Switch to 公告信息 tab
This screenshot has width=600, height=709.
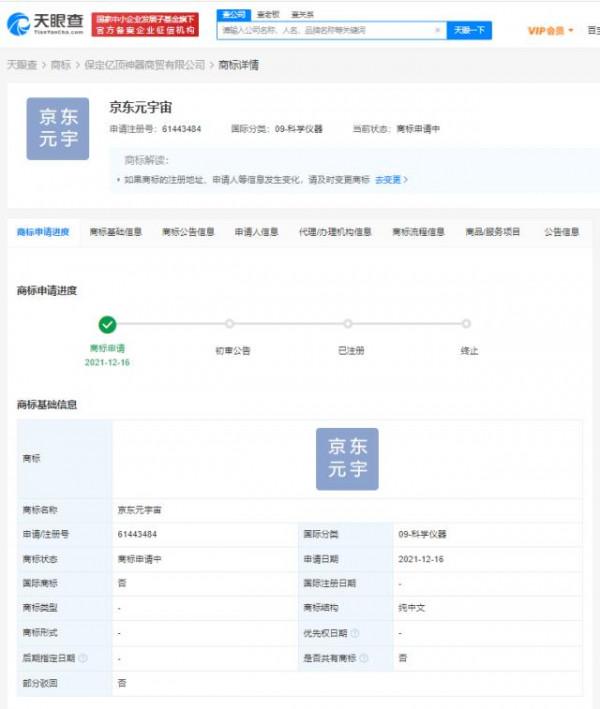(x=562, y=232)
